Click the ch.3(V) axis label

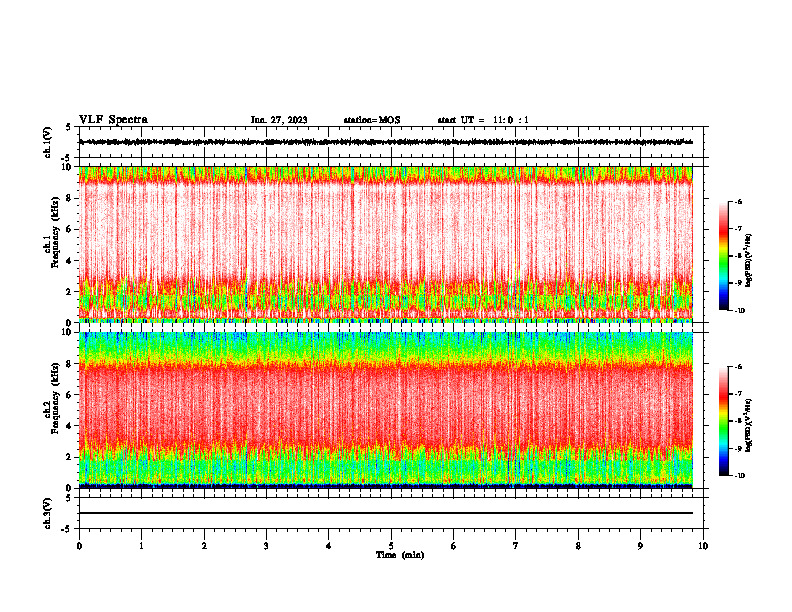(47, 513)
